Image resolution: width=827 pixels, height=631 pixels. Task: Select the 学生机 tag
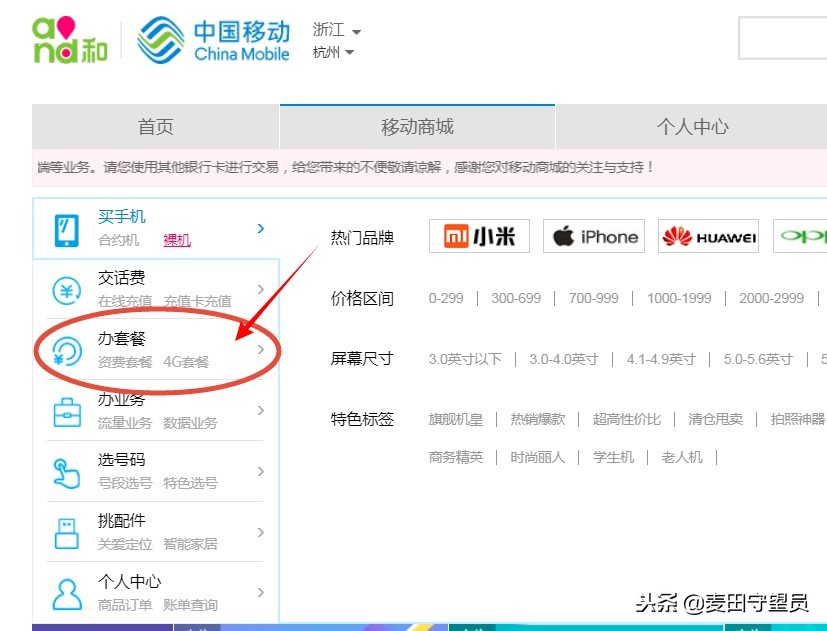pyautogui.click(x=613, y=457)
